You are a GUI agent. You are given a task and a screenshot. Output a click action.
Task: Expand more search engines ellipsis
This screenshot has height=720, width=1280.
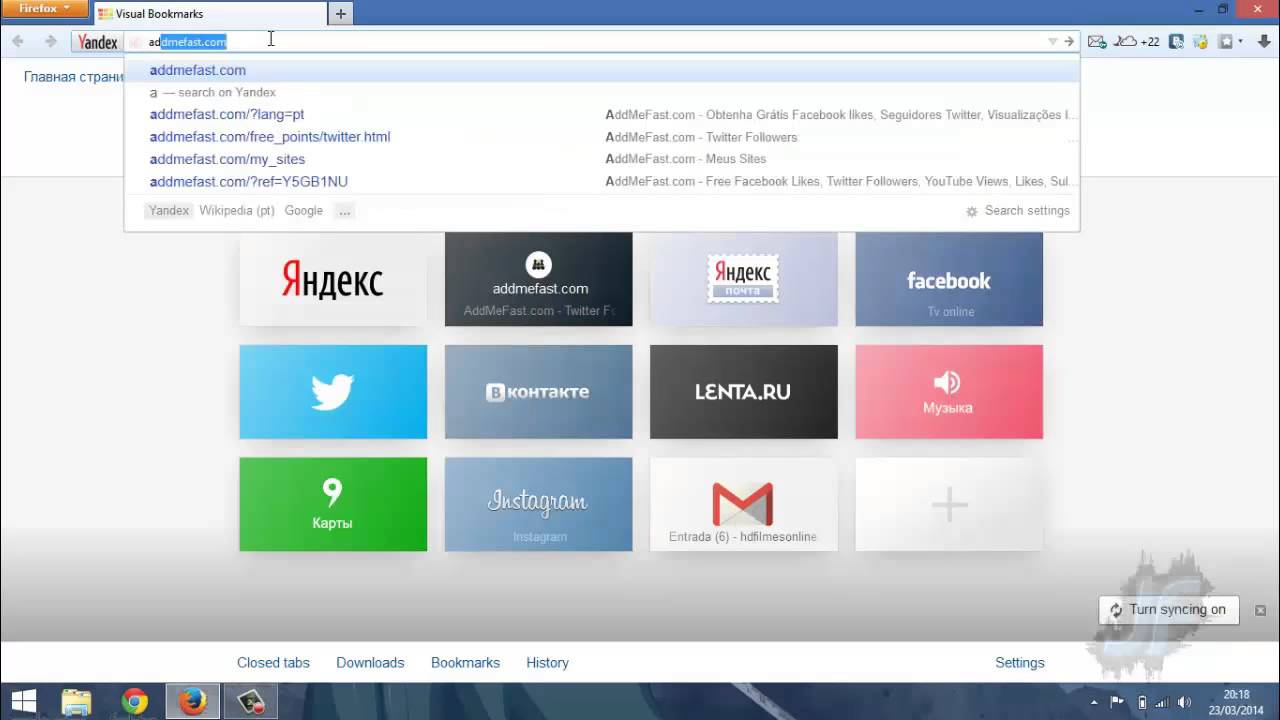[344, 211]
